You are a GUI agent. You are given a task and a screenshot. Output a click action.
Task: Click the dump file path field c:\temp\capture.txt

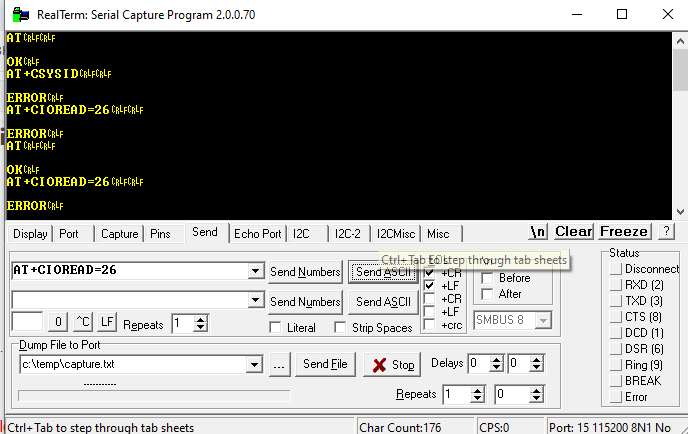coord(133,364)
